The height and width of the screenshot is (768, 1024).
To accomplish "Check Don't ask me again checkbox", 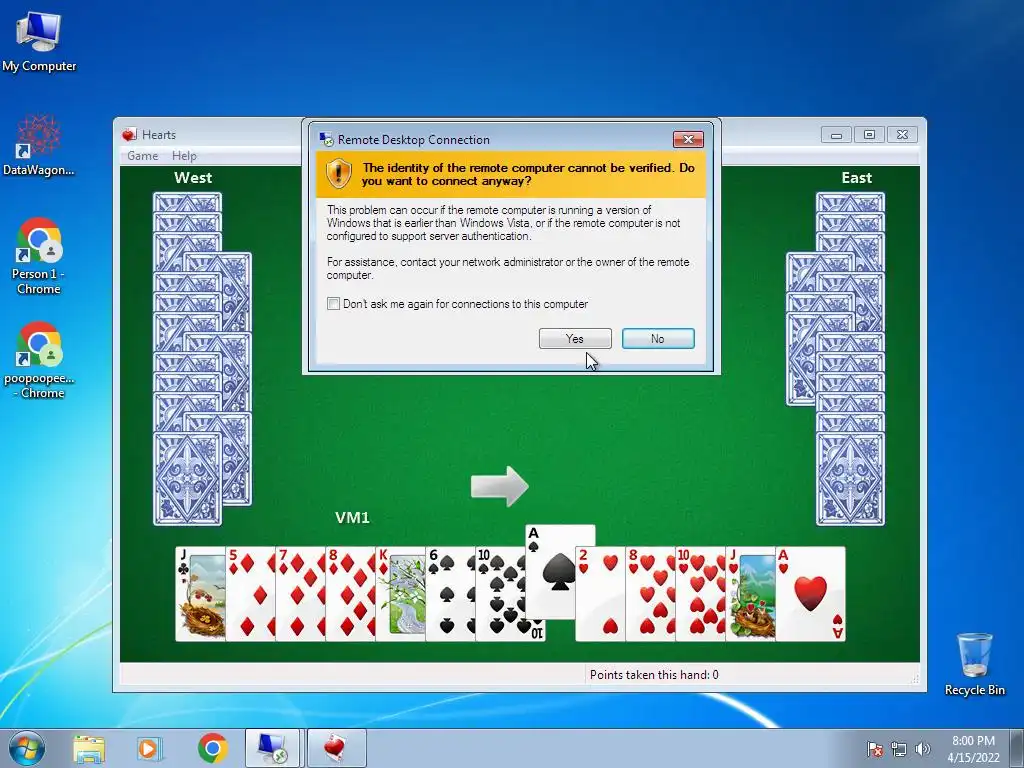I will 333,304.
